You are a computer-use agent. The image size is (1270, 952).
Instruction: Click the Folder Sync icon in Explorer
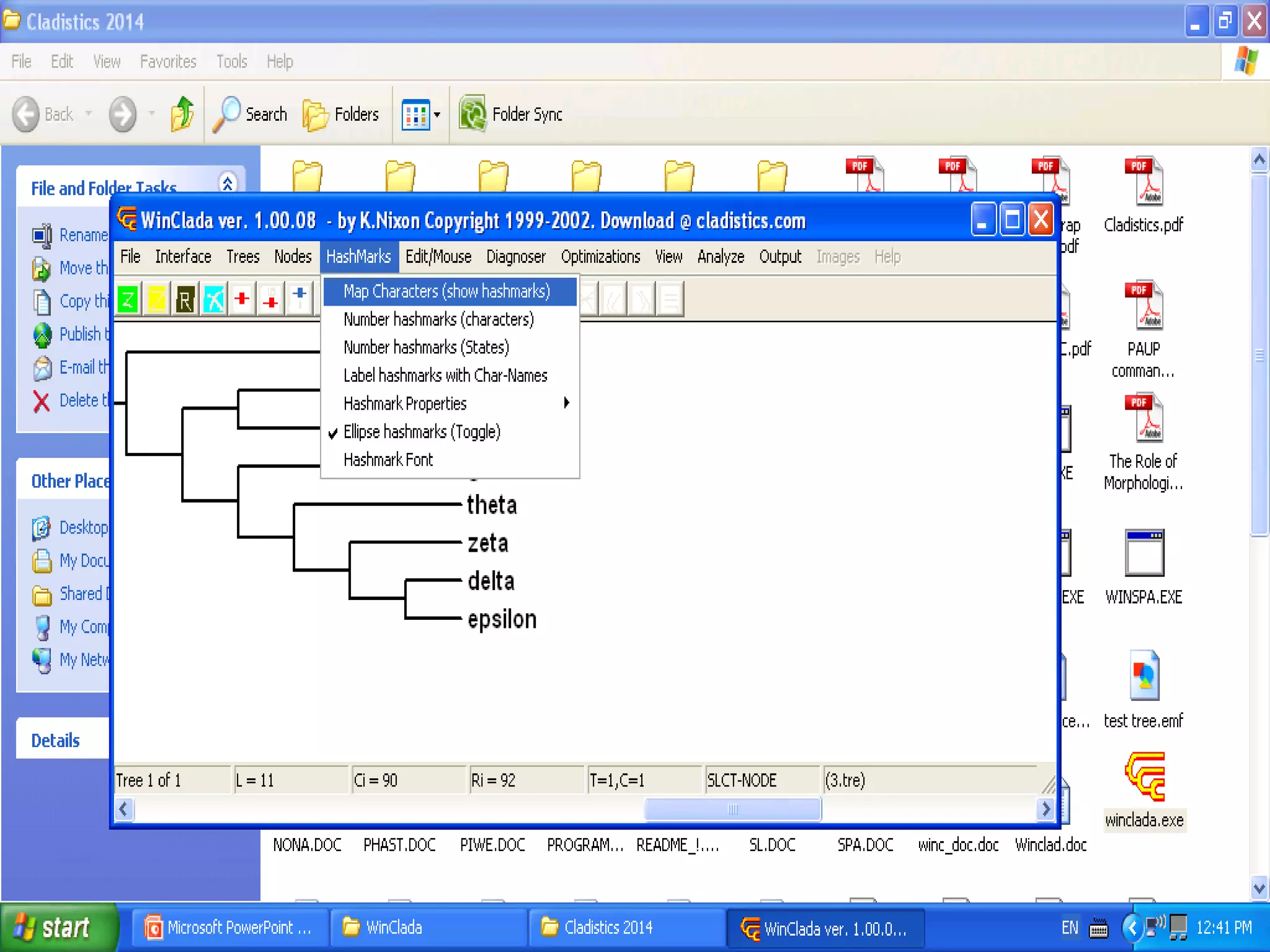pyautogui.click(x=473, y=114)
